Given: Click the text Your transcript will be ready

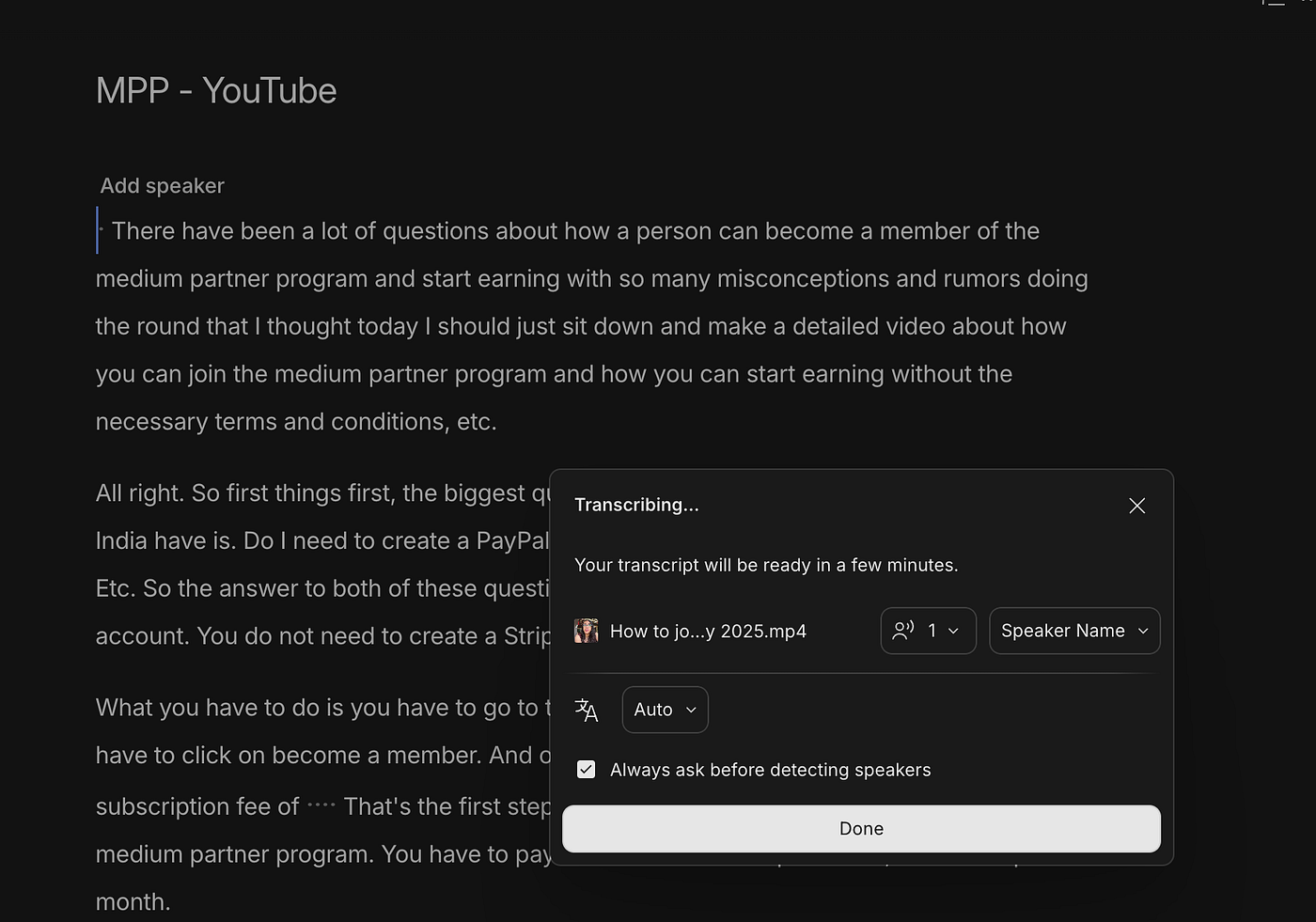Looking at the screenshot, I should [766, 565].
